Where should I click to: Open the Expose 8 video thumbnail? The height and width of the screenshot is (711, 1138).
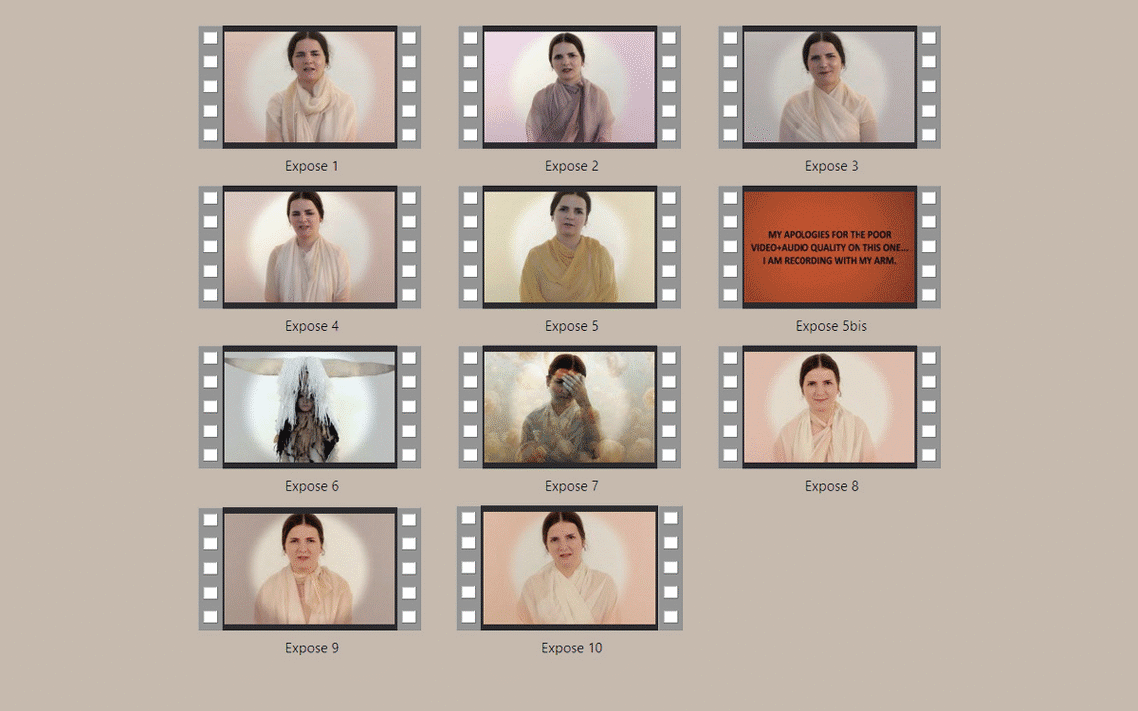pos(830,407)
